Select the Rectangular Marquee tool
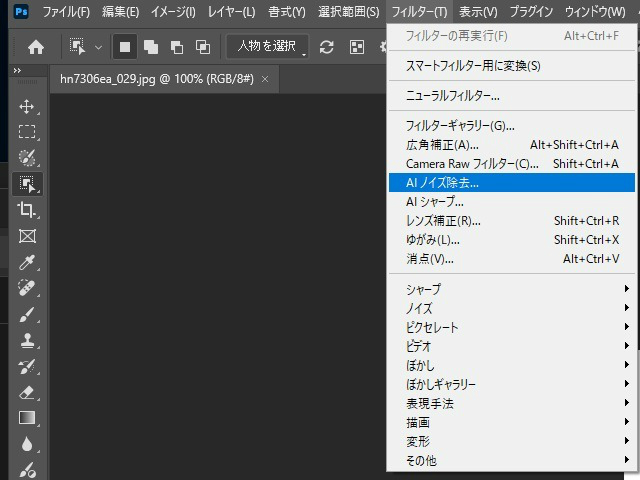640x480 pixels. pyautogui.click(x=27, y=132)
